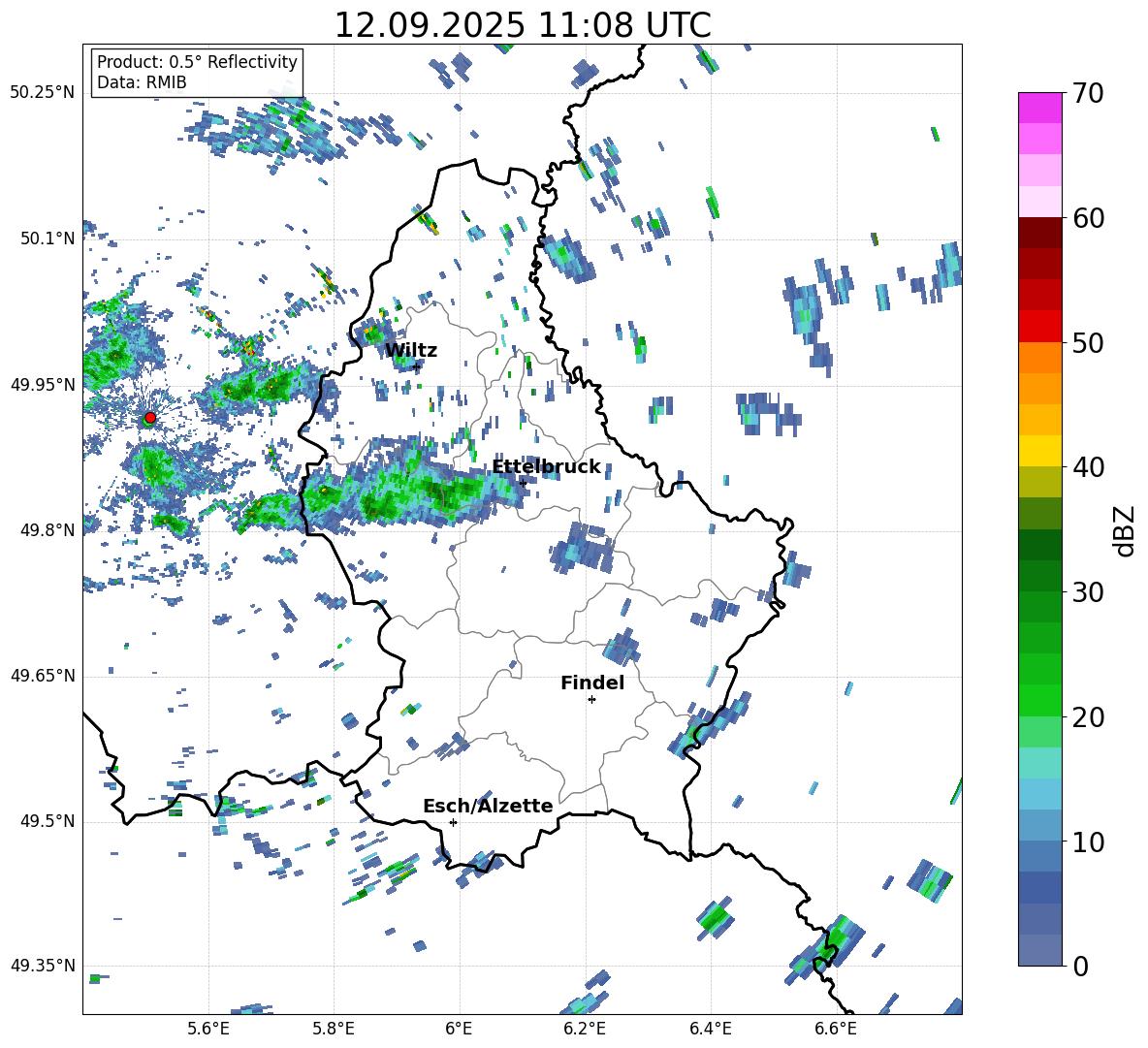This screenshot has width=1148, height=1048.
Task: Click the 30 tick label on colorbar
Action: [x=1088, y=592]
